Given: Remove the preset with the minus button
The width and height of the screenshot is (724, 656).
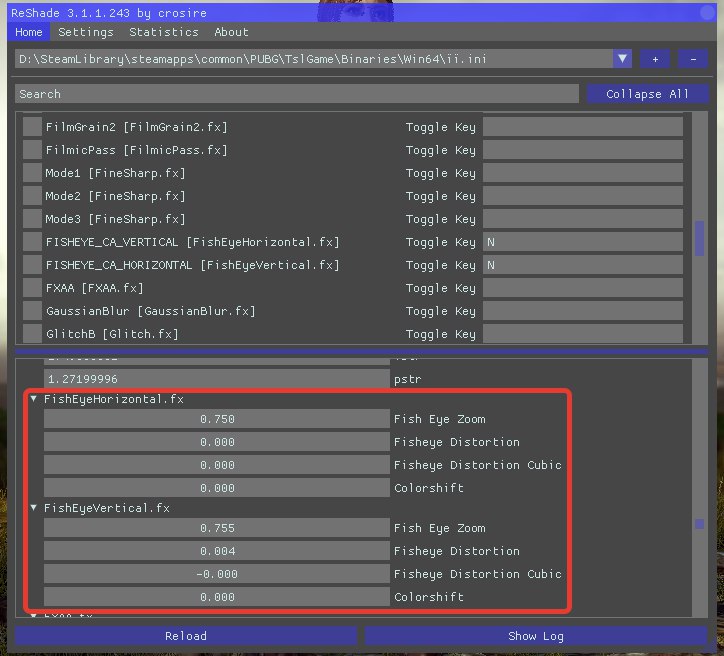Looking at the screenshot, I should point(693,59).
